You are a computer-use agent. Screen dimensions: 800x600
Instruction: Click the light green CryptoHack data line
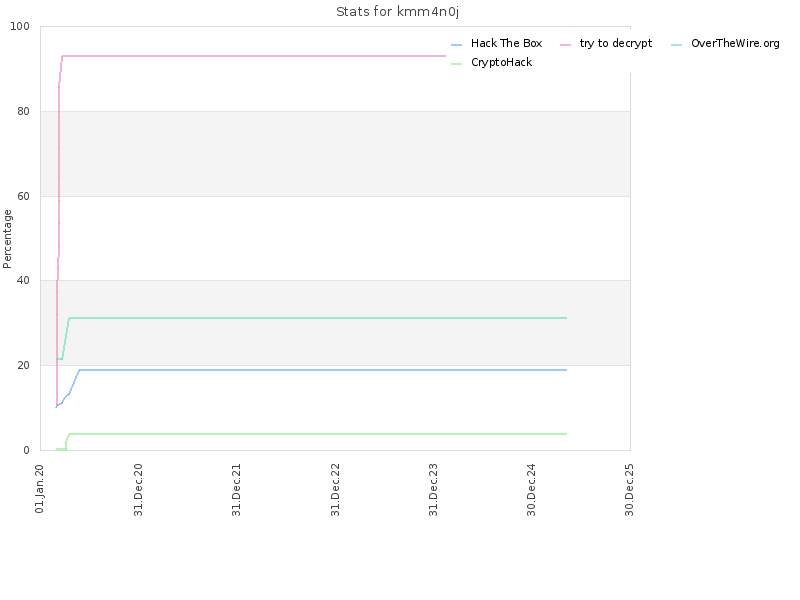click(x=317, y=434)
